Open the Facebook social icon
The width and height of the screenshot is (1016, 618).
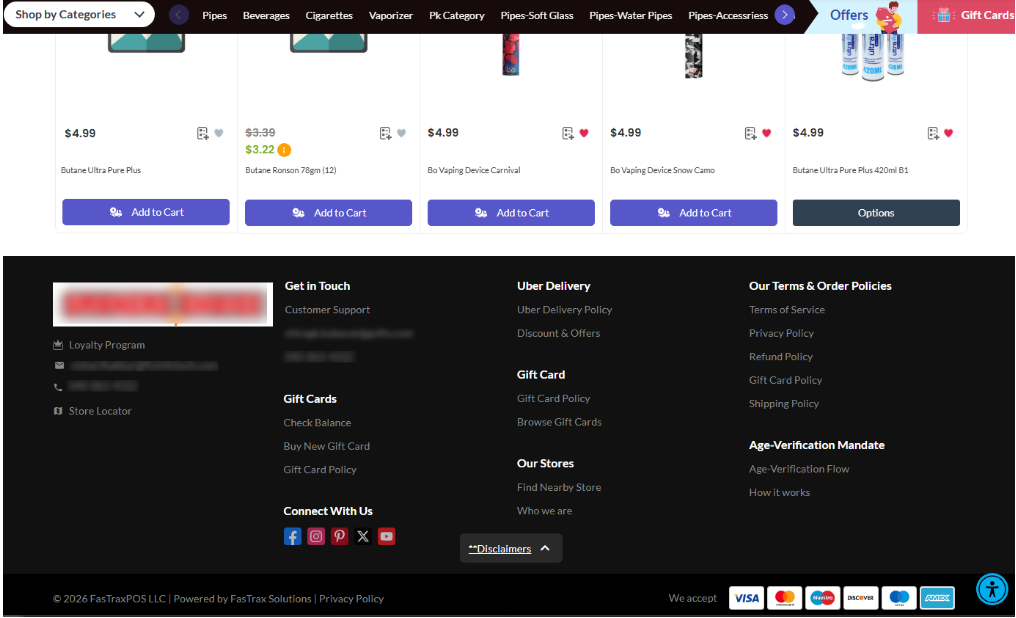(x=292, y=536)
